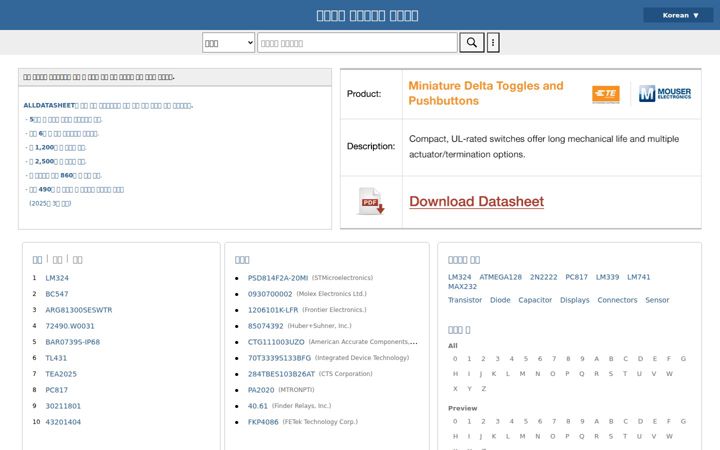
Task: Open the Displays category link
Action: [x=574, y=300]
